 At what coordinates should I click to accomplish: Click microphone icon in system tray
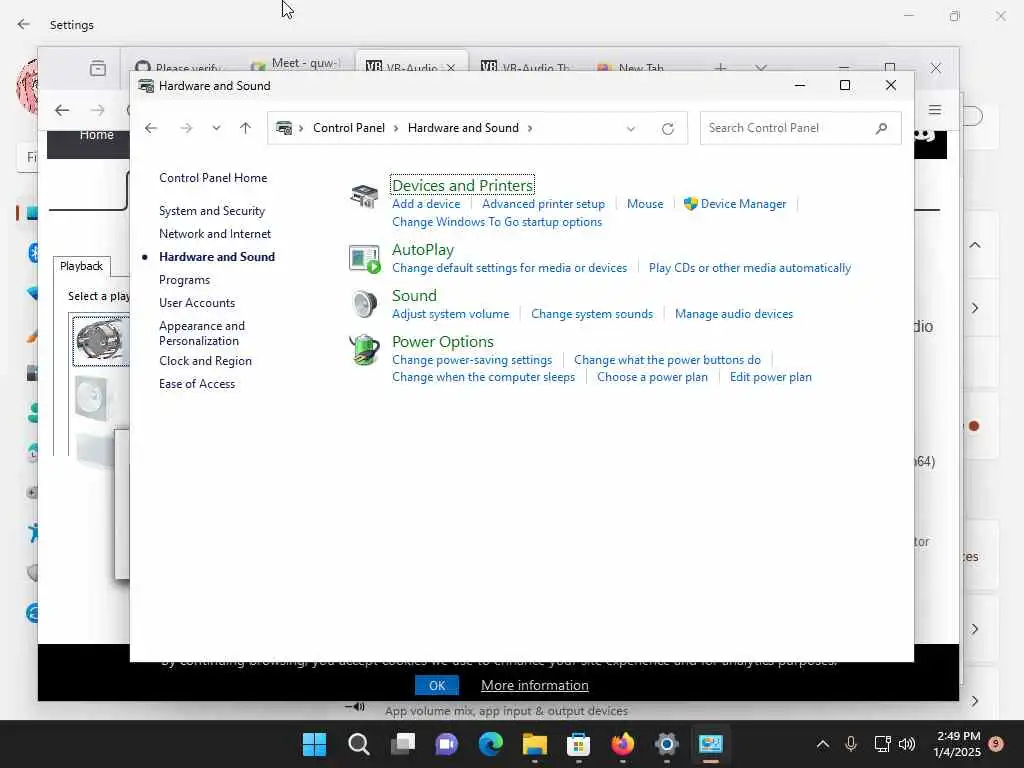[x=851, y=744]
